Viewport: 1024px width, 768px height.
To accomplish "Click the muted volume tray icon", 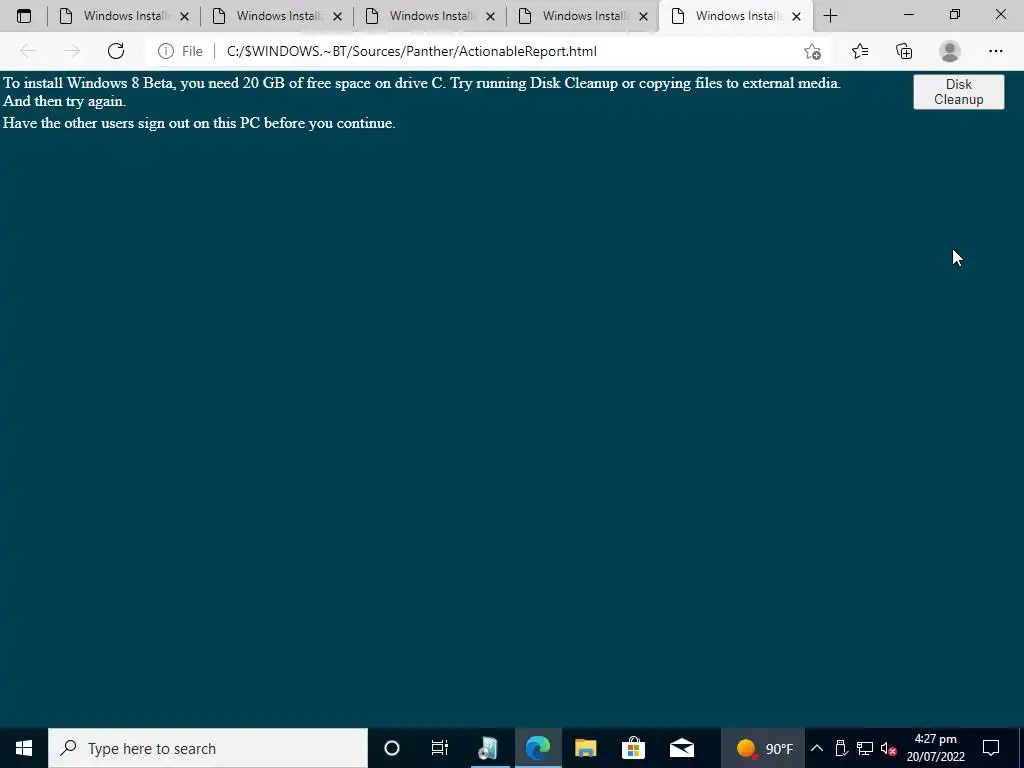I will 888,748.
